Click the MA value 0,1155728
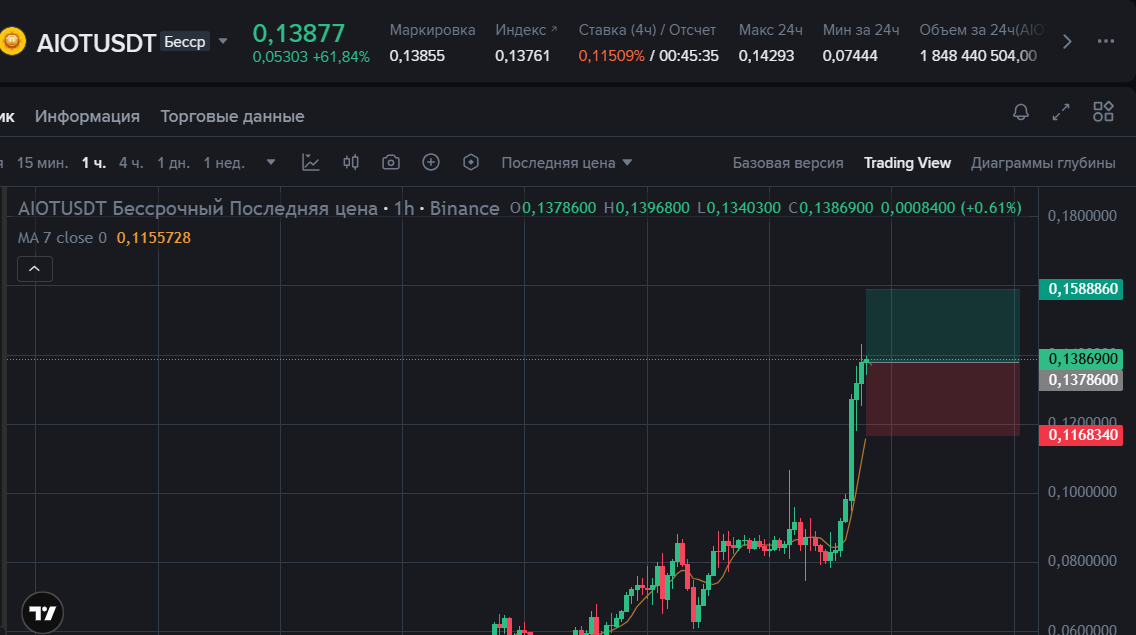1136x635 pixels. pos(154,238)
